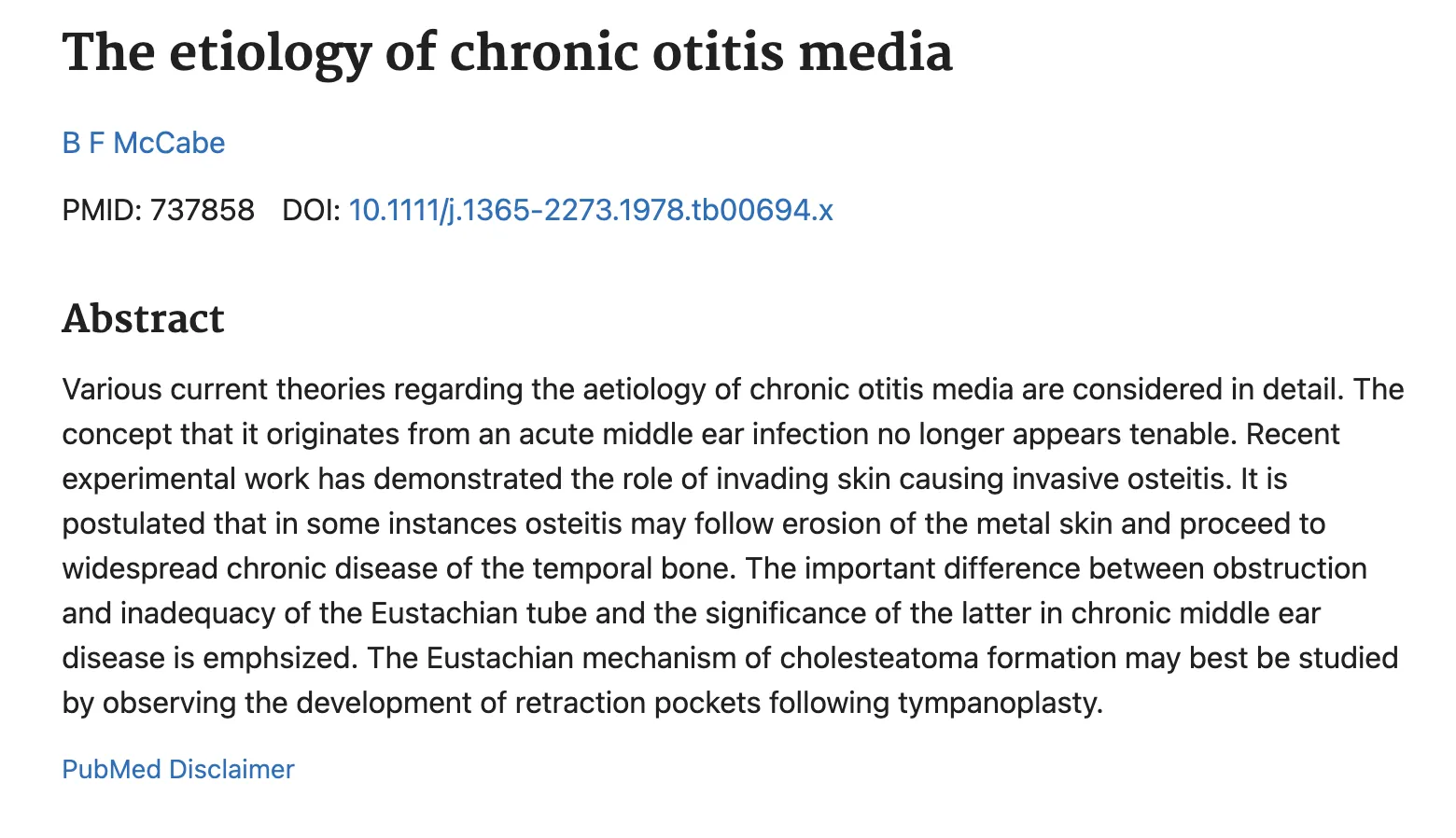This screenshot has height=838, width=1456.
Task: Open the PubMed Disclaimer link
Action: click(178, 769)
